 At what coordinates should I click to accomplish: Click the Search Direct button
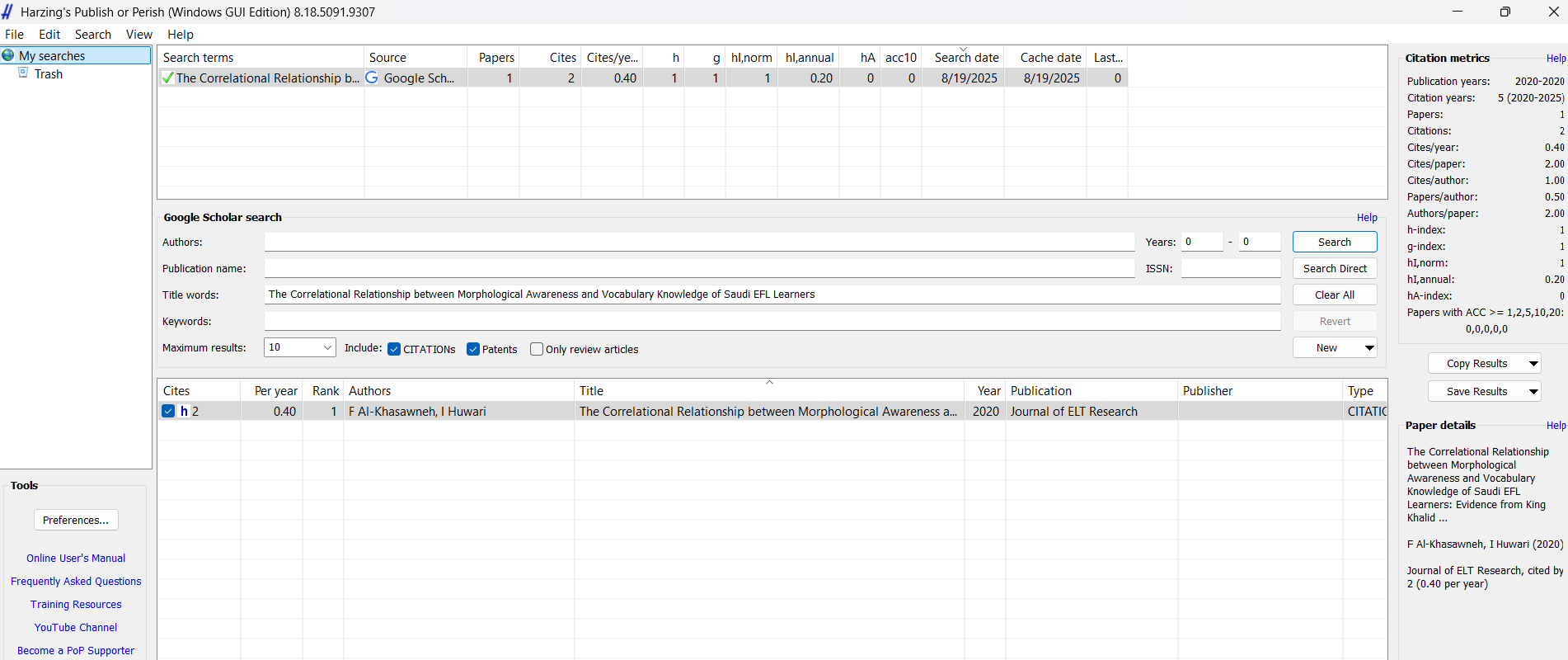click(x=1335, y=268)
